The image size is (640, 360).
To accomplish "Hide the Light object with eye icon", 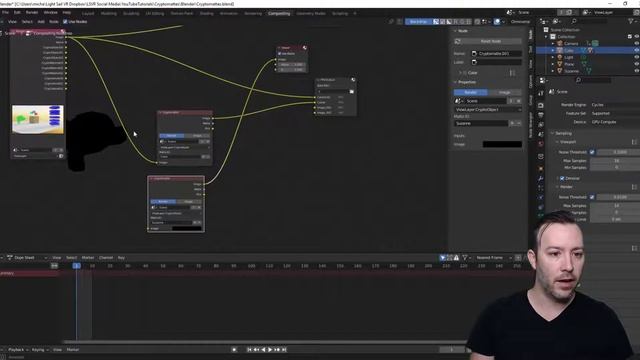I will (x=636, y=57).
